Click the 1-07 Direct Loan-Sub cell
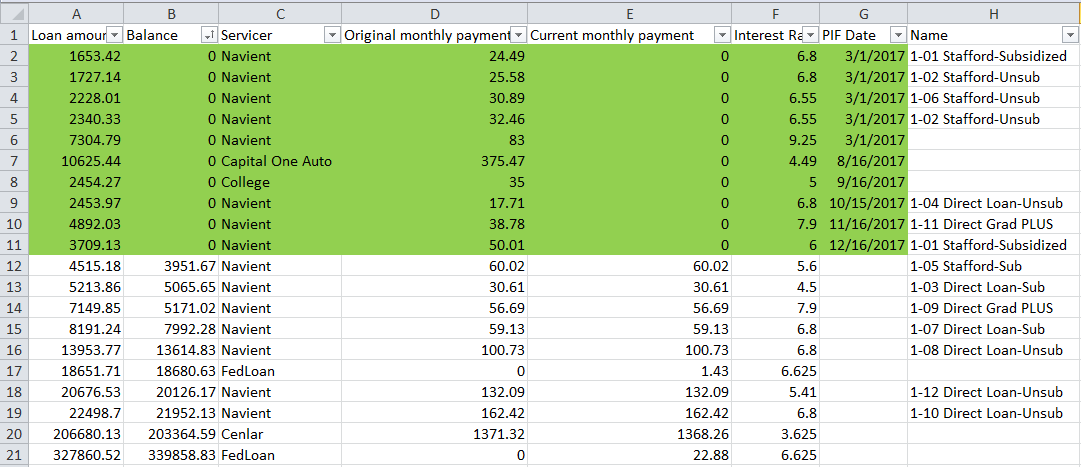 993,329
